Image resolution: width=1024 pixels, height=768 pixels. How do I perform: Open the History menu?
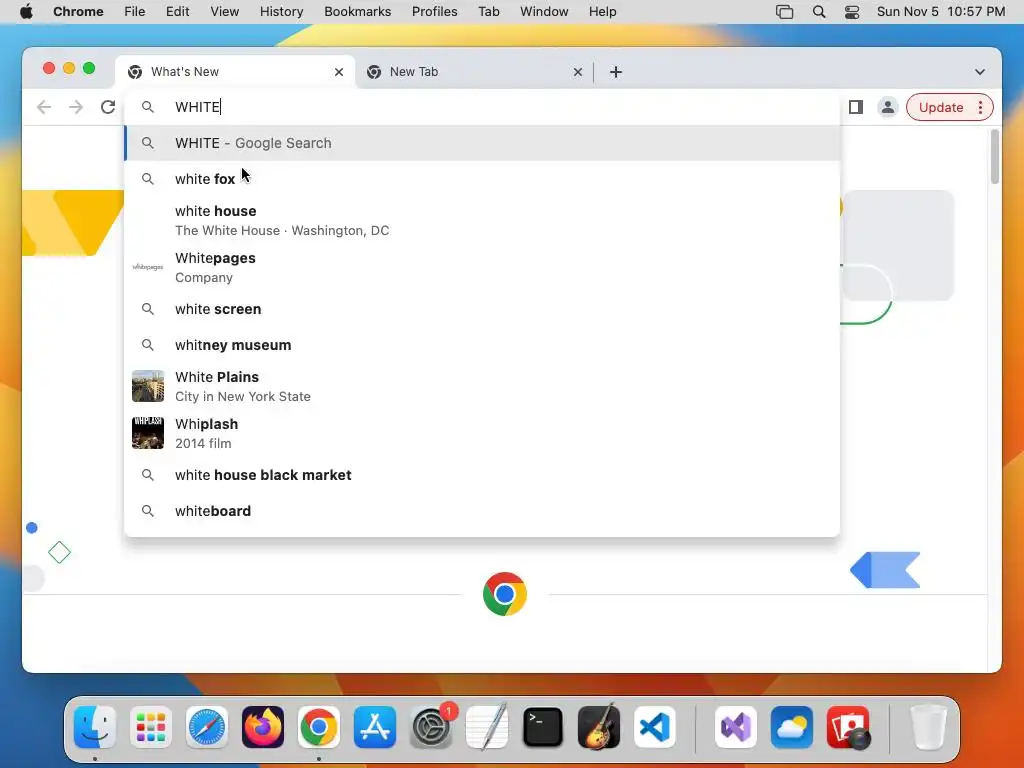click(x=281, y=12)
